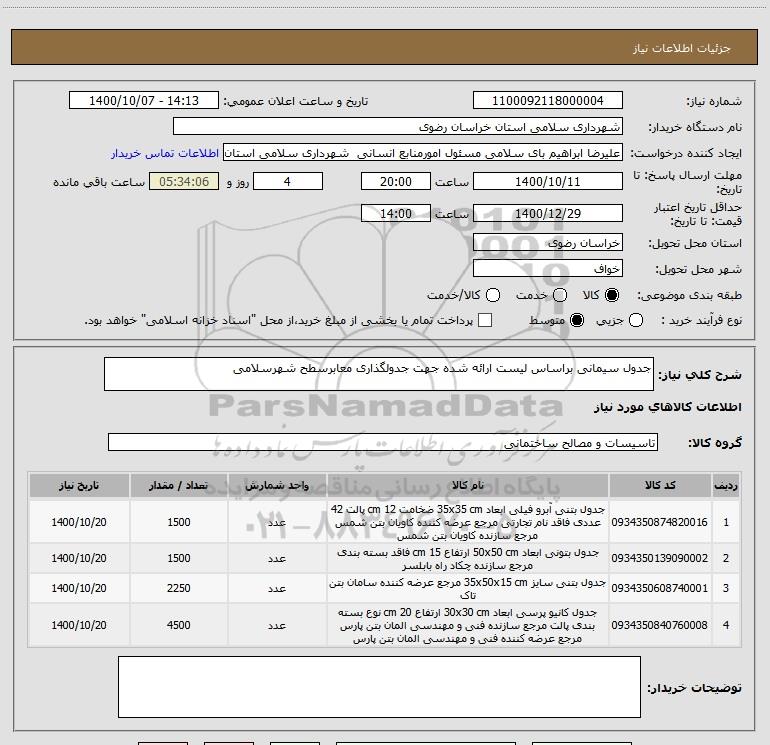
Task: Click the price validity time 14:00
Action: click(396, 213)
